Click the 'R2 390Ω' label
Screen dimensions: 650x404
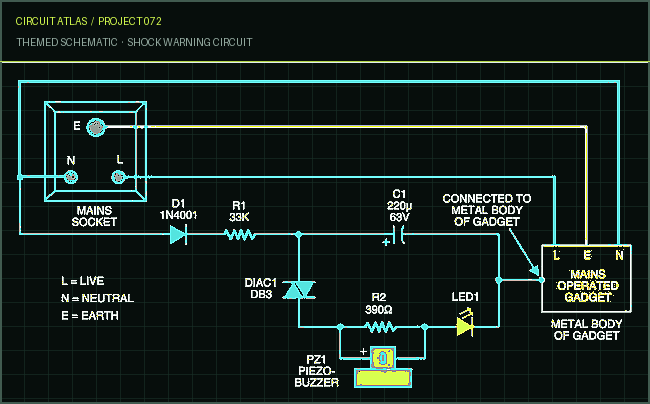point(379,303)
